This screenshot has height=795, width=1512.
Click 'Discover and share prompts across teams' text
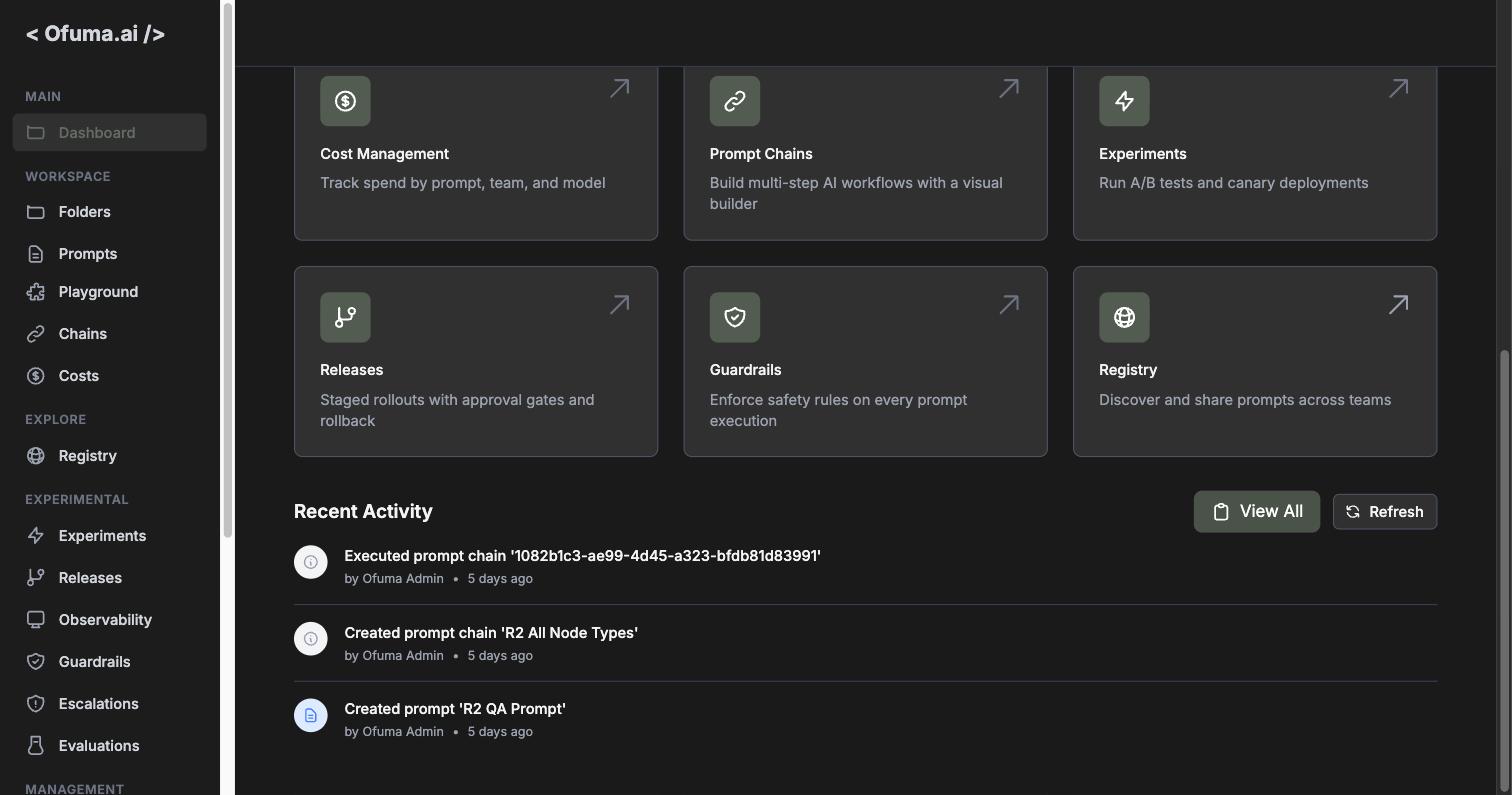tap(1245, 400)
